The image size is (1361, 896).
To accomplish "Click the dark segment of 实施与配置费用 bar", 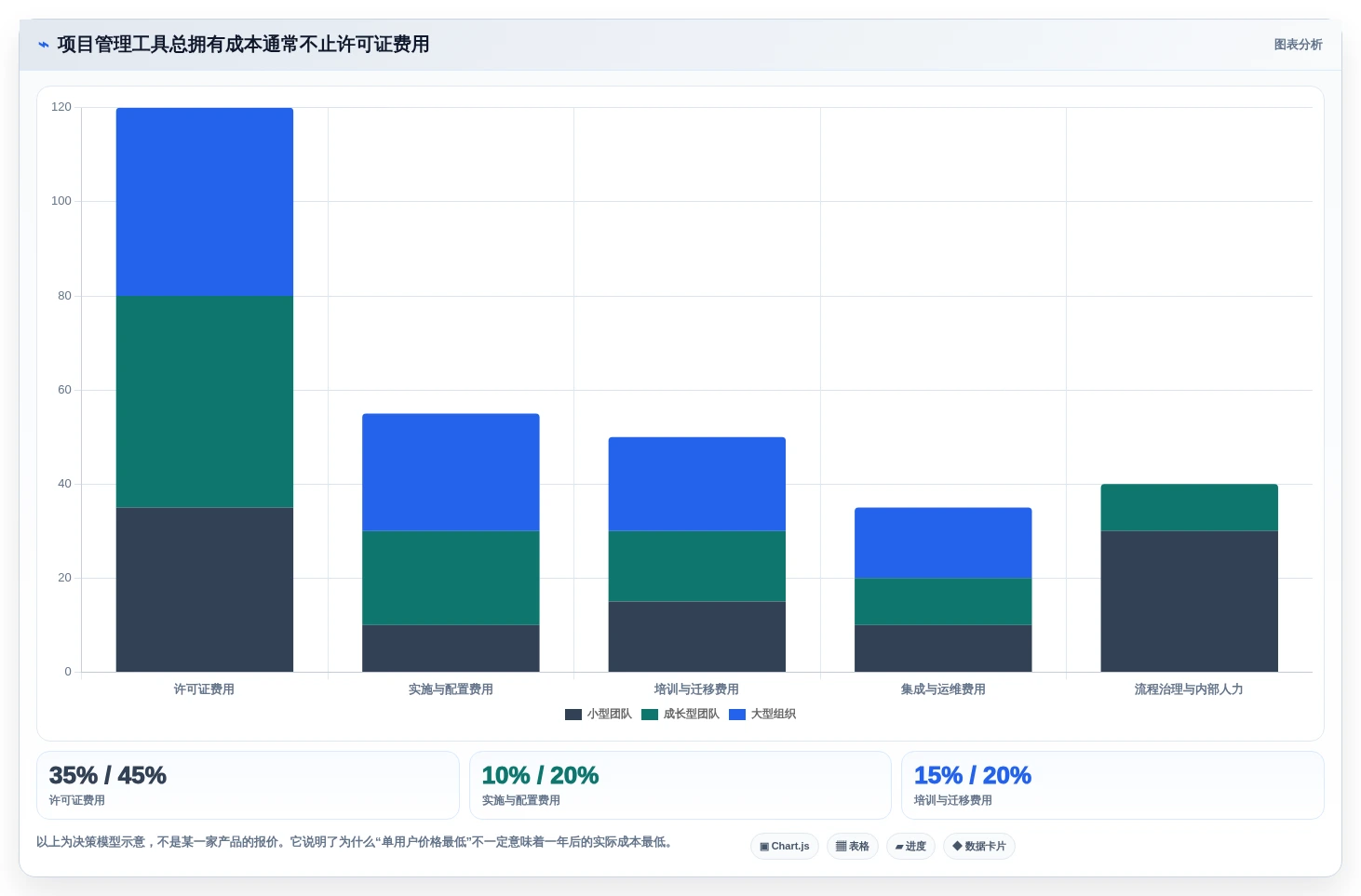I will (x=451, y=649).
